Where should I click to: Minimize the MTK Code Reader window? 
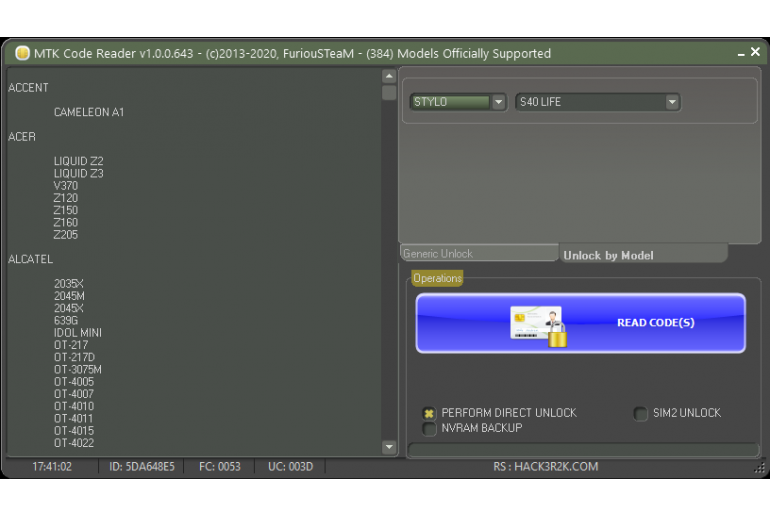click(741, 54)
